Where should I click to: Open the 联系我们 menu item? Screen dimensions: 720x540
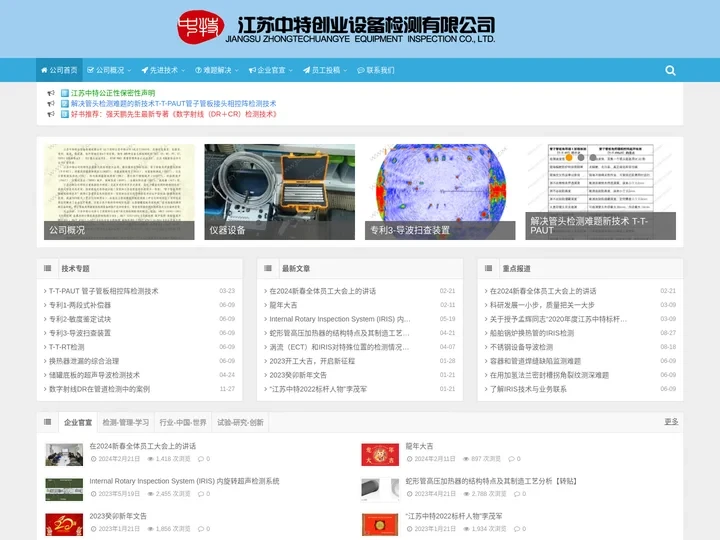376,70
